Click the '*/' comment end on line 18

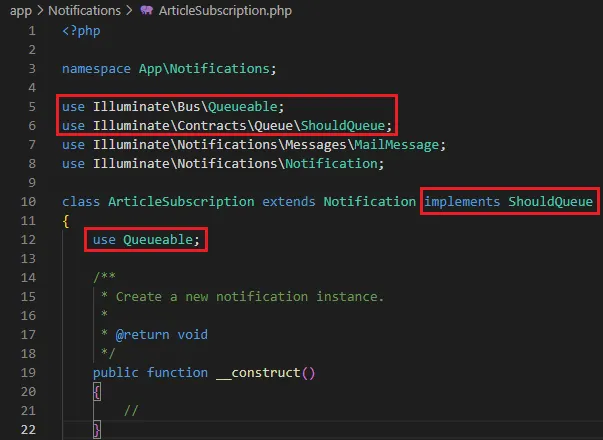[x=108, y=353]
